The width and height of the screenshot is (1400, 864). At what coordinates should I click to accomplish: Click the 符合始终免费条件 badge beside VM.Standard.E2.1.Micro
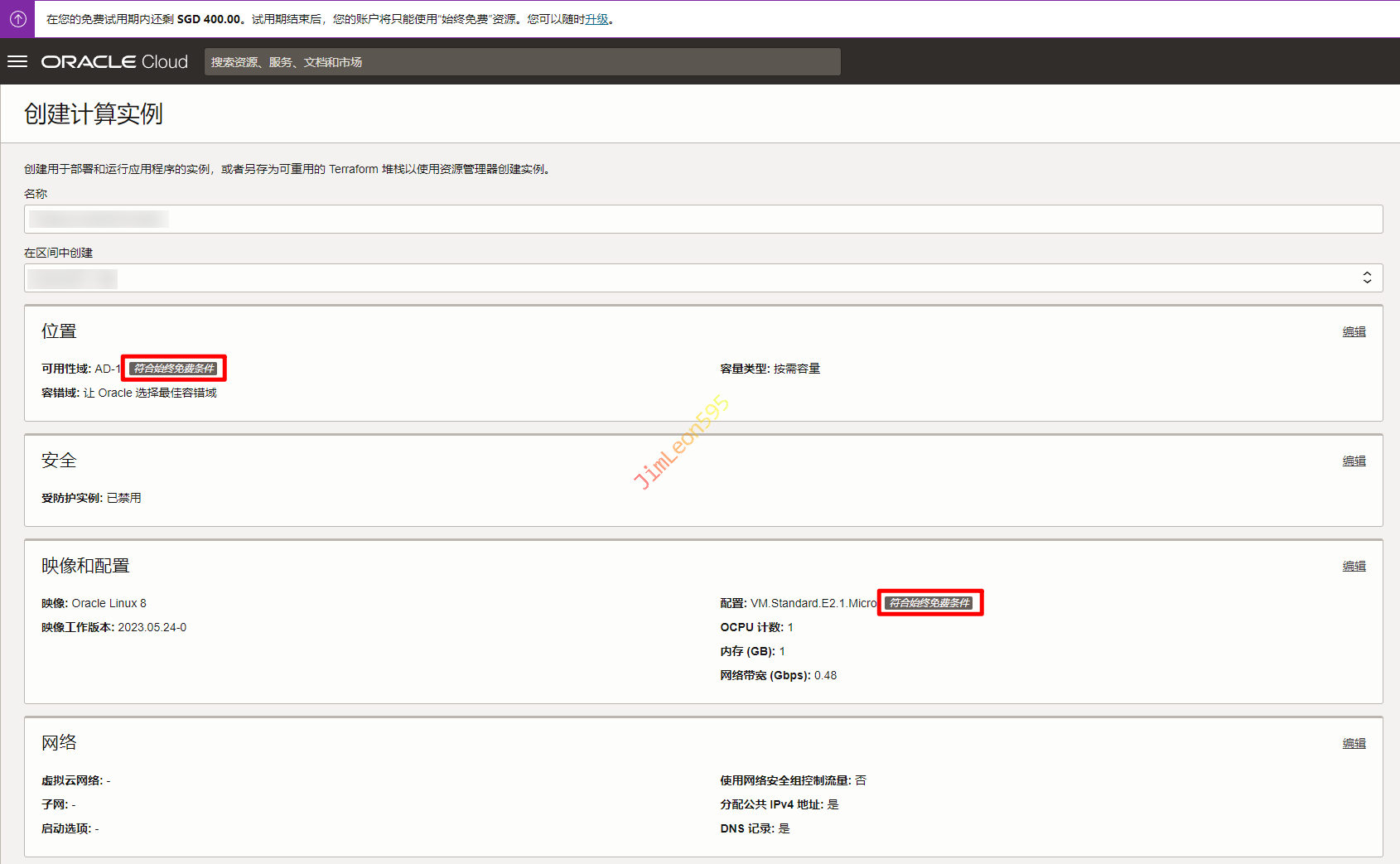(929, 603)
